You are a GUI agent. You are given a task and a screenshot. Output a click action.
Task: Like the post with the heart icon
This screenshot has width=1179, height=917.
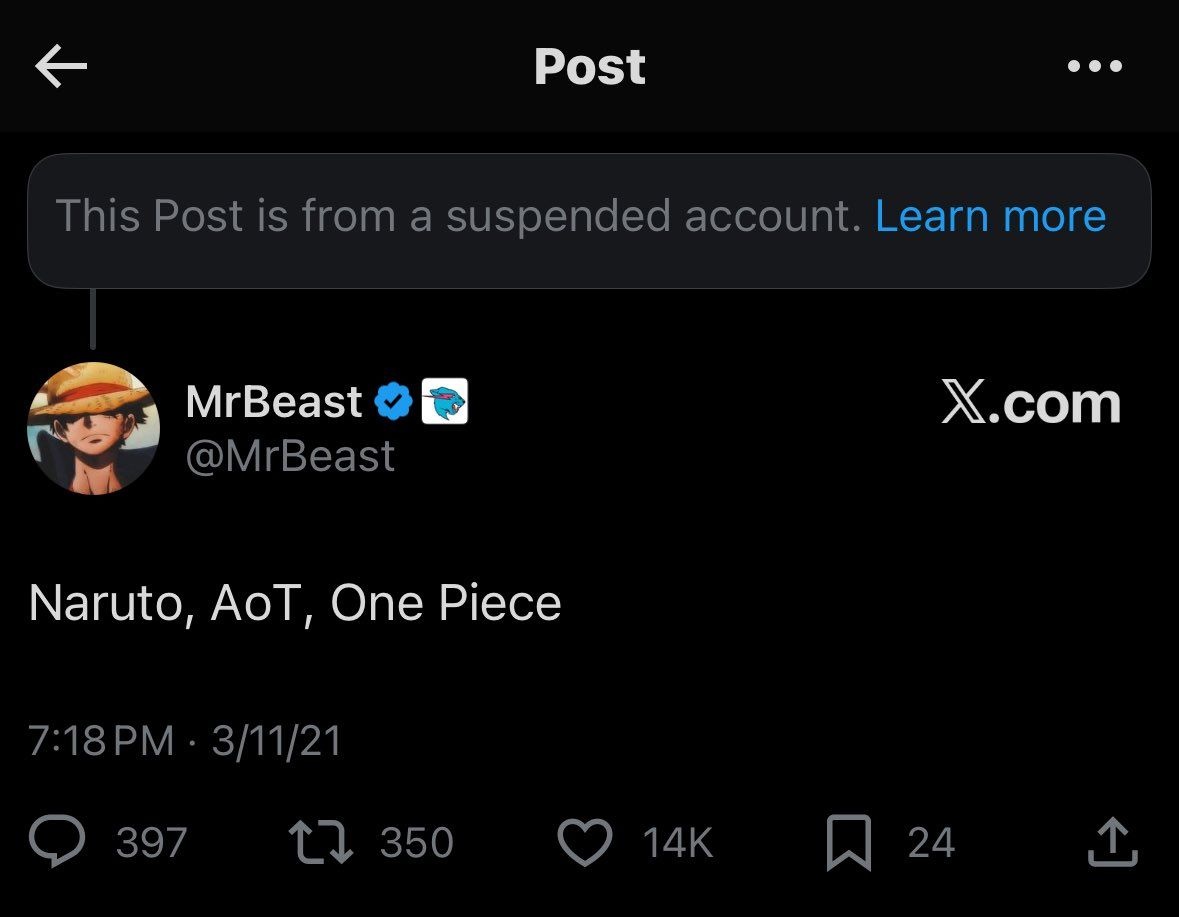tap(584, 842)
